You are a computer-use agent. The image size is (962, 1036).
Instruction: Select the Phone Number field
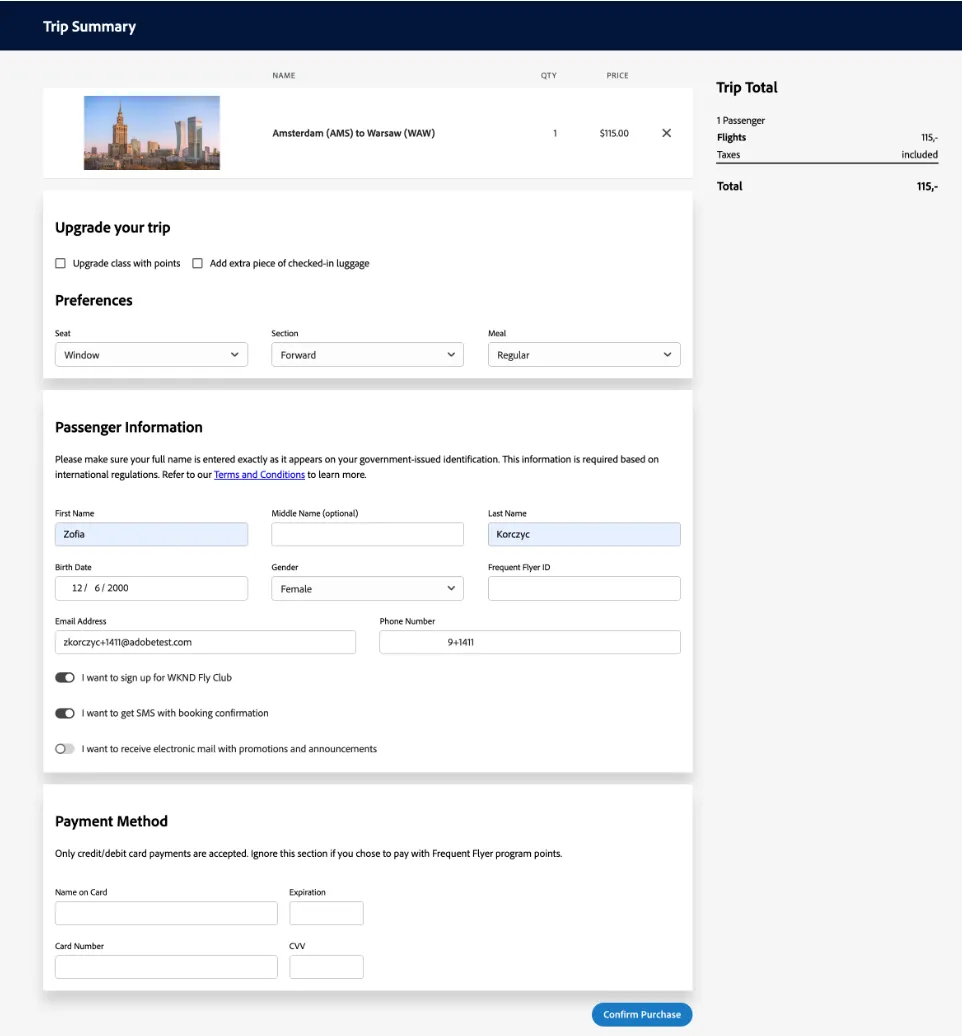tap(530, 642)
